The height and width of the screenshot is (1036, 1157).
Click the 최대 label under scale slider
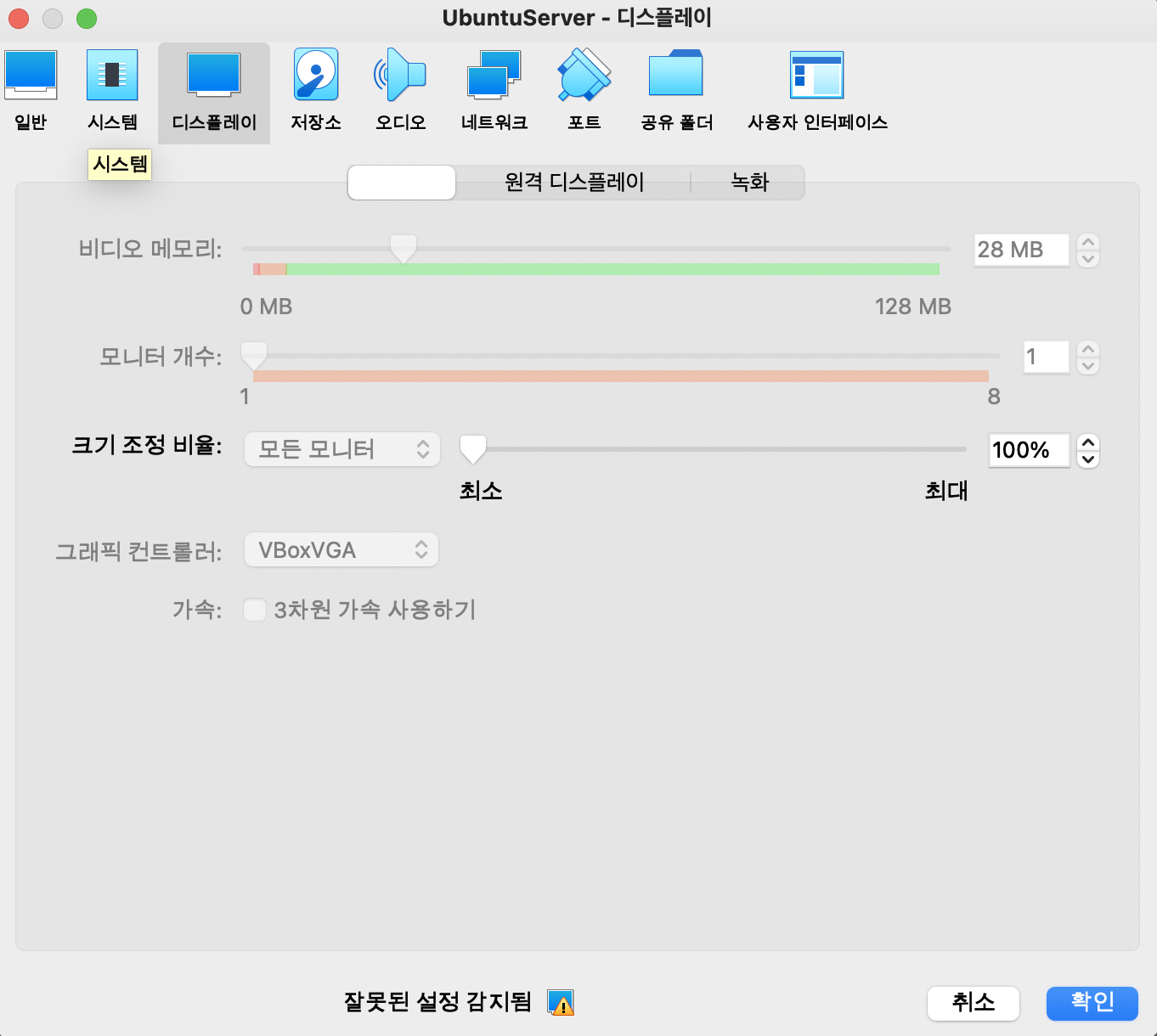pyautogui.click(x=946, y=491)
